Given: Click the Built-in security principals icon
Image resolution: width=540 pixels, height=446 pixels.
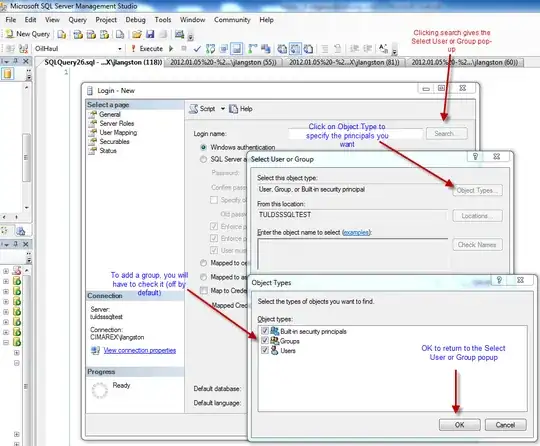Looking at the screenshot, I should click(274, 331).
